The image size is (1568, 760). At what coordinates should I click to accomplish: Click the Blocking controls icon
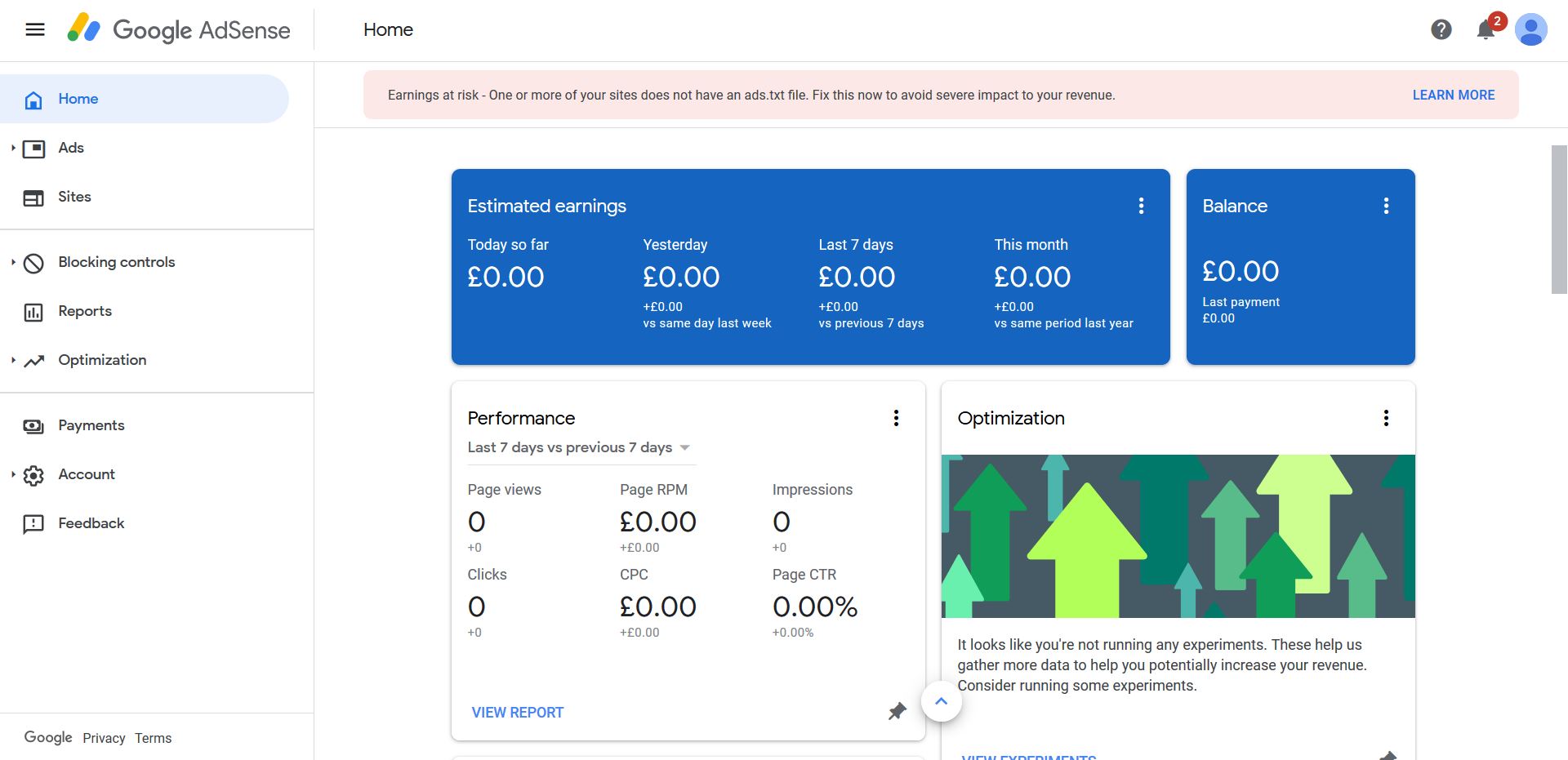pyautogui.click(x=33, y=263)
